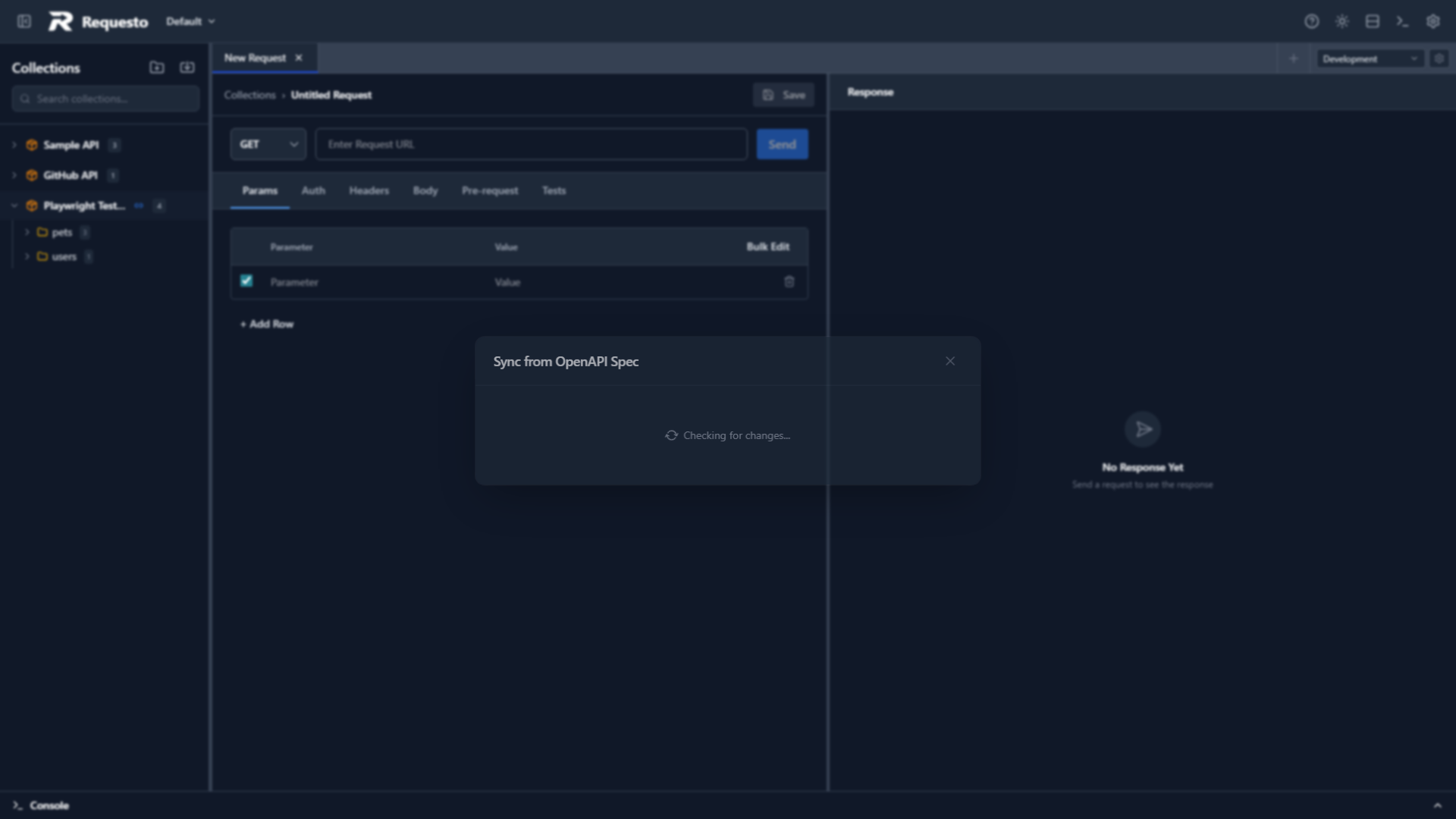Select the GitHub API collection
The height and width of the screenshot is (819, 1456).
[70, 175]
